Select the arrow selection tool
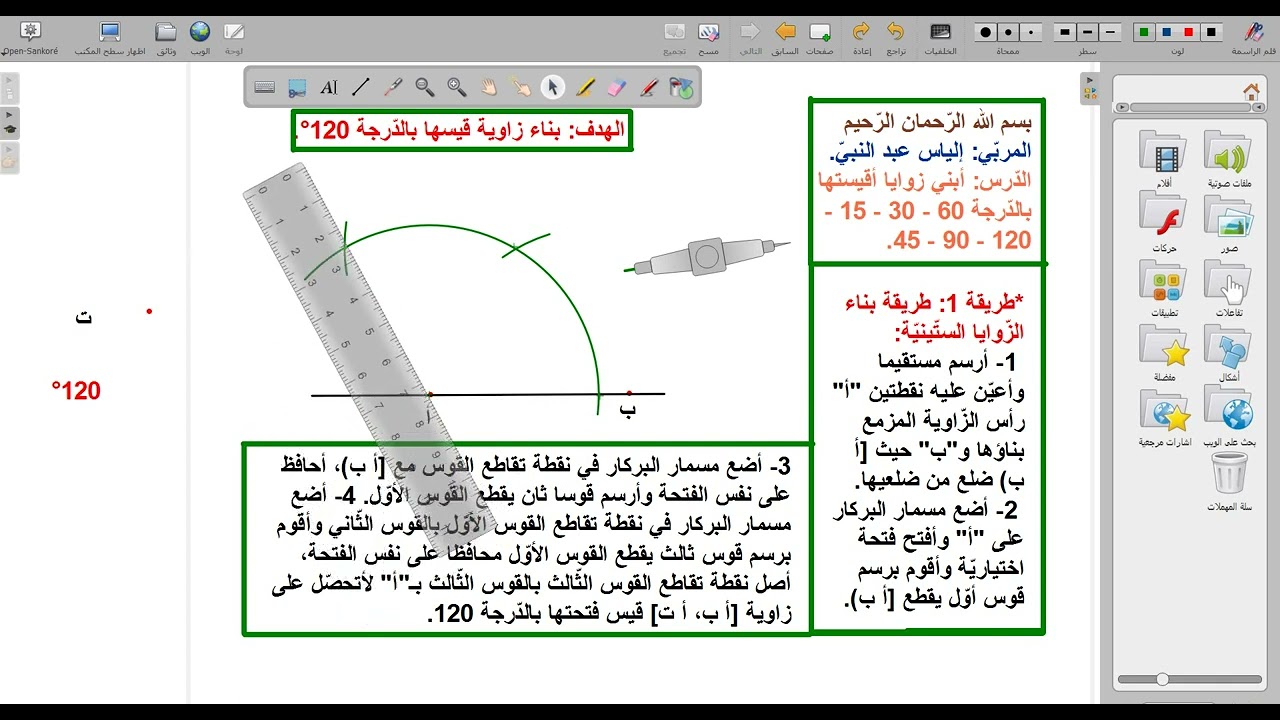1280x720 pixels. click(553, 88)
